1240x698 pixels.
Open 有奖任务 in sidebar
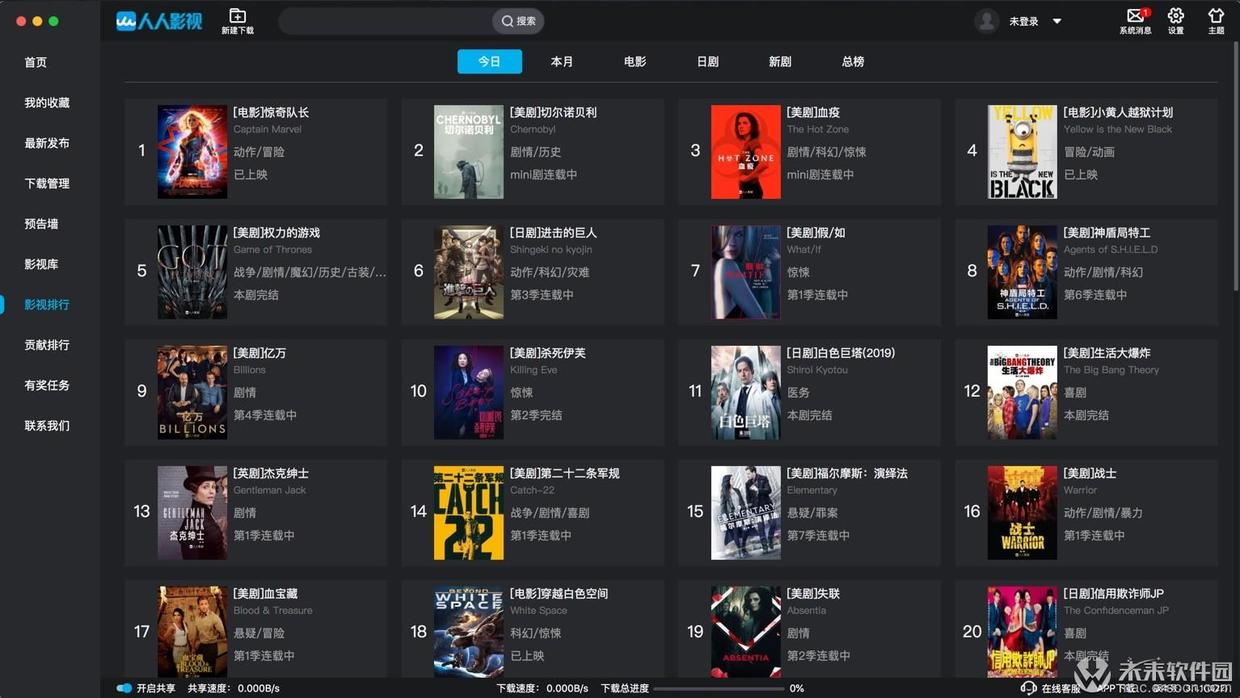click(47, 385)
